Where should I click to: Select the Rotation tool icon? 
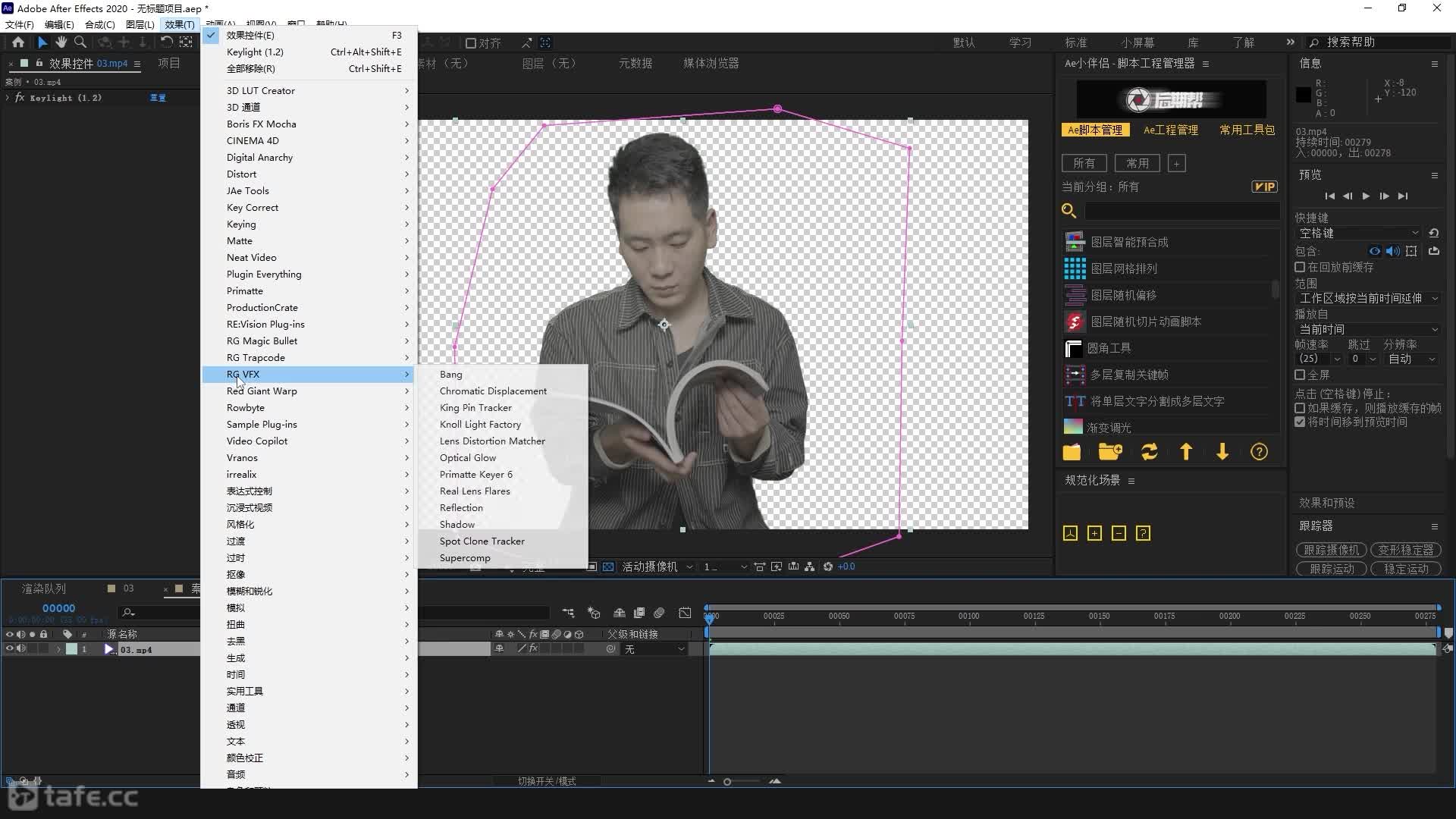click(x=166, y=42)
